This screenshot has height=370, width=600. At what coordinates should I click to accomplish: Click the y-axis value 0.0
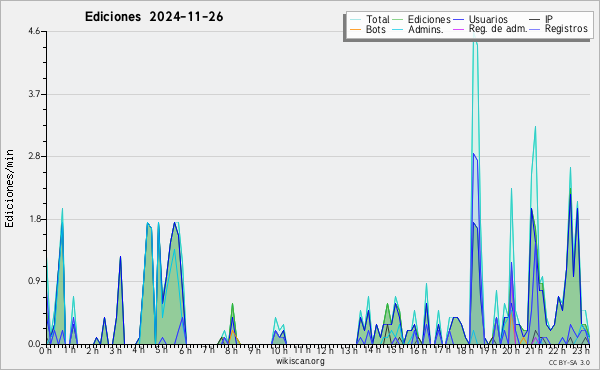coord(34,344)
